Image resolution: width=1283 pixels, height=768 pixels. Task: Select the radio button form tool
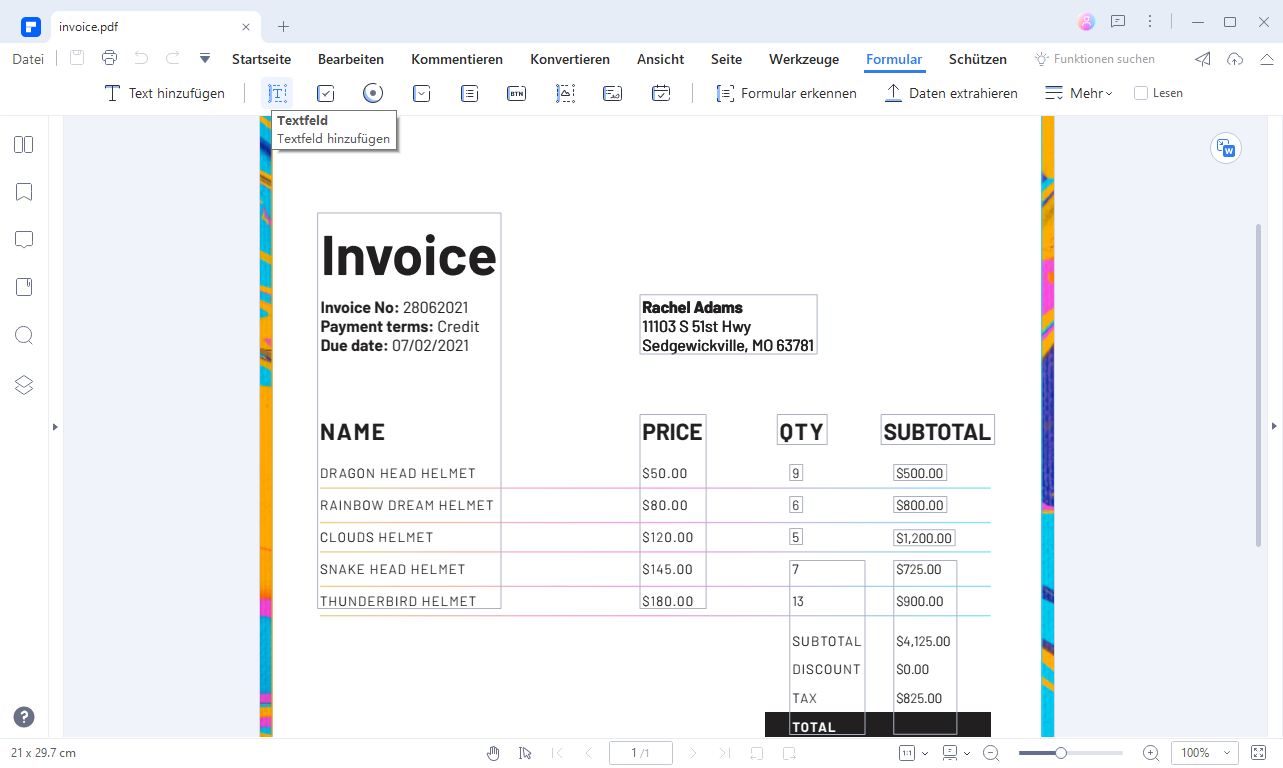tap(373, 93)
